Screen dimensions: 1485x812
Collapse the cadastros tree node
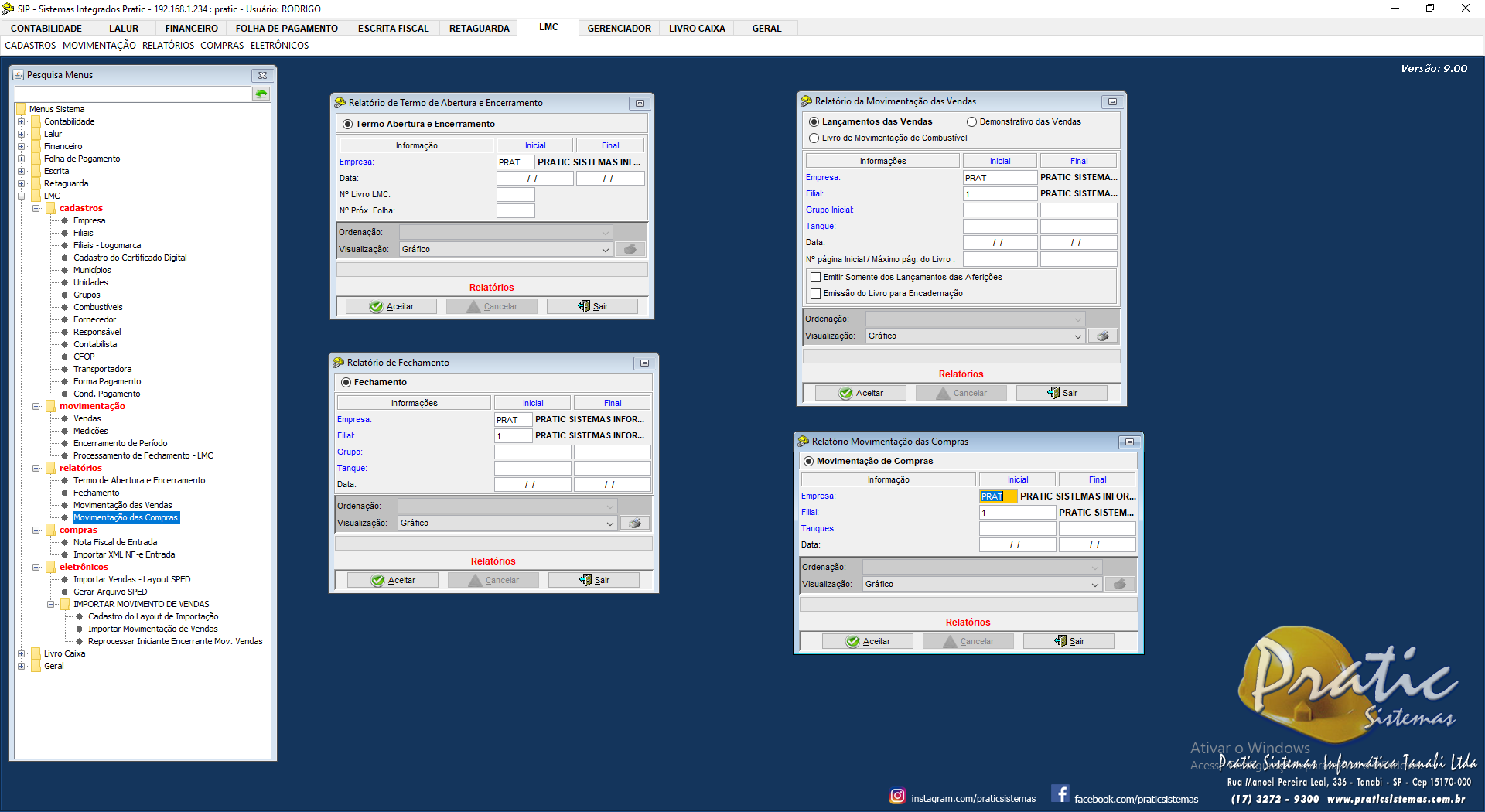36,209
